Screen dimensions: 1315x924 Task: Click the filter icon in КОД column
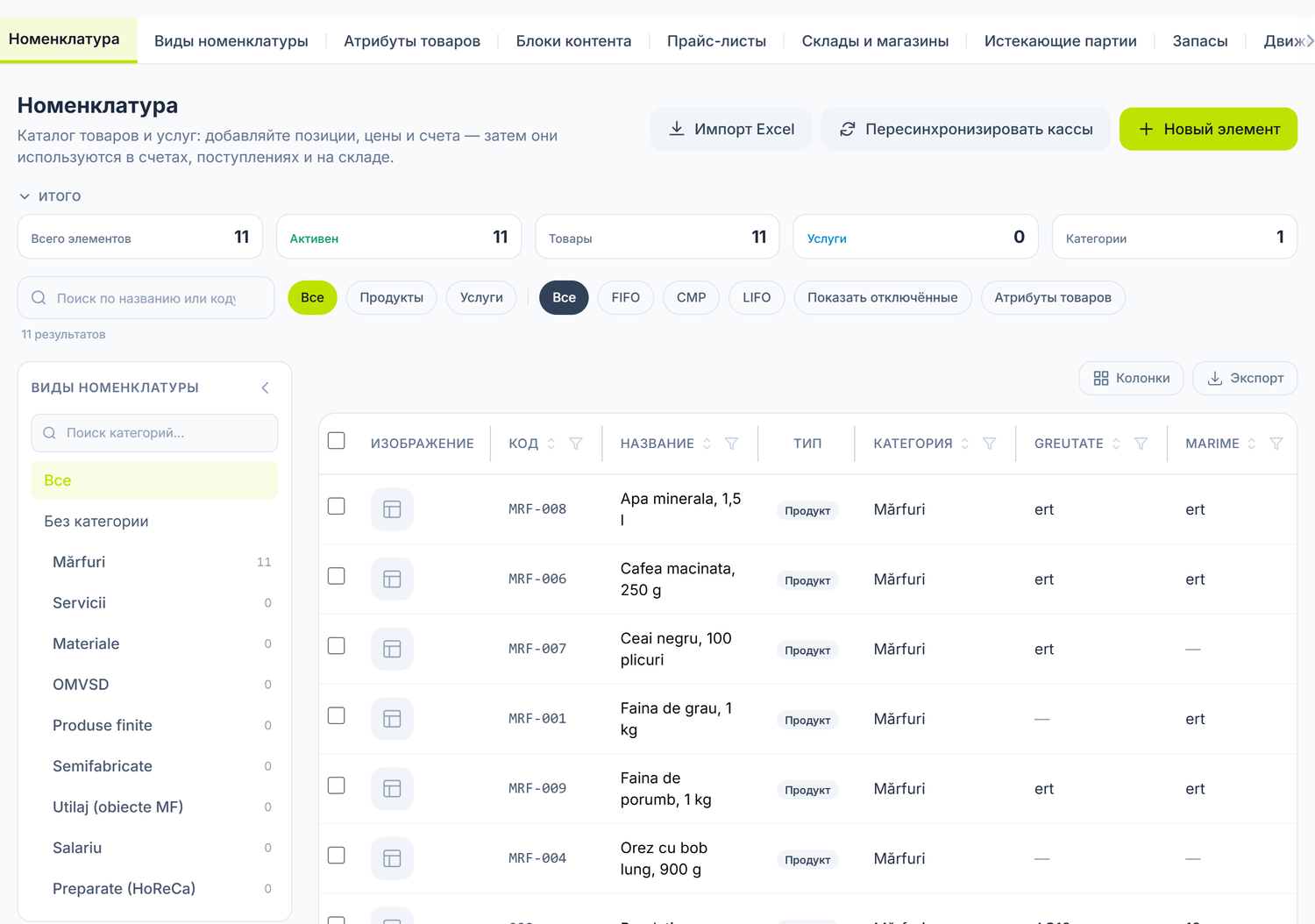pyautogui.click(x=576, y=444)
